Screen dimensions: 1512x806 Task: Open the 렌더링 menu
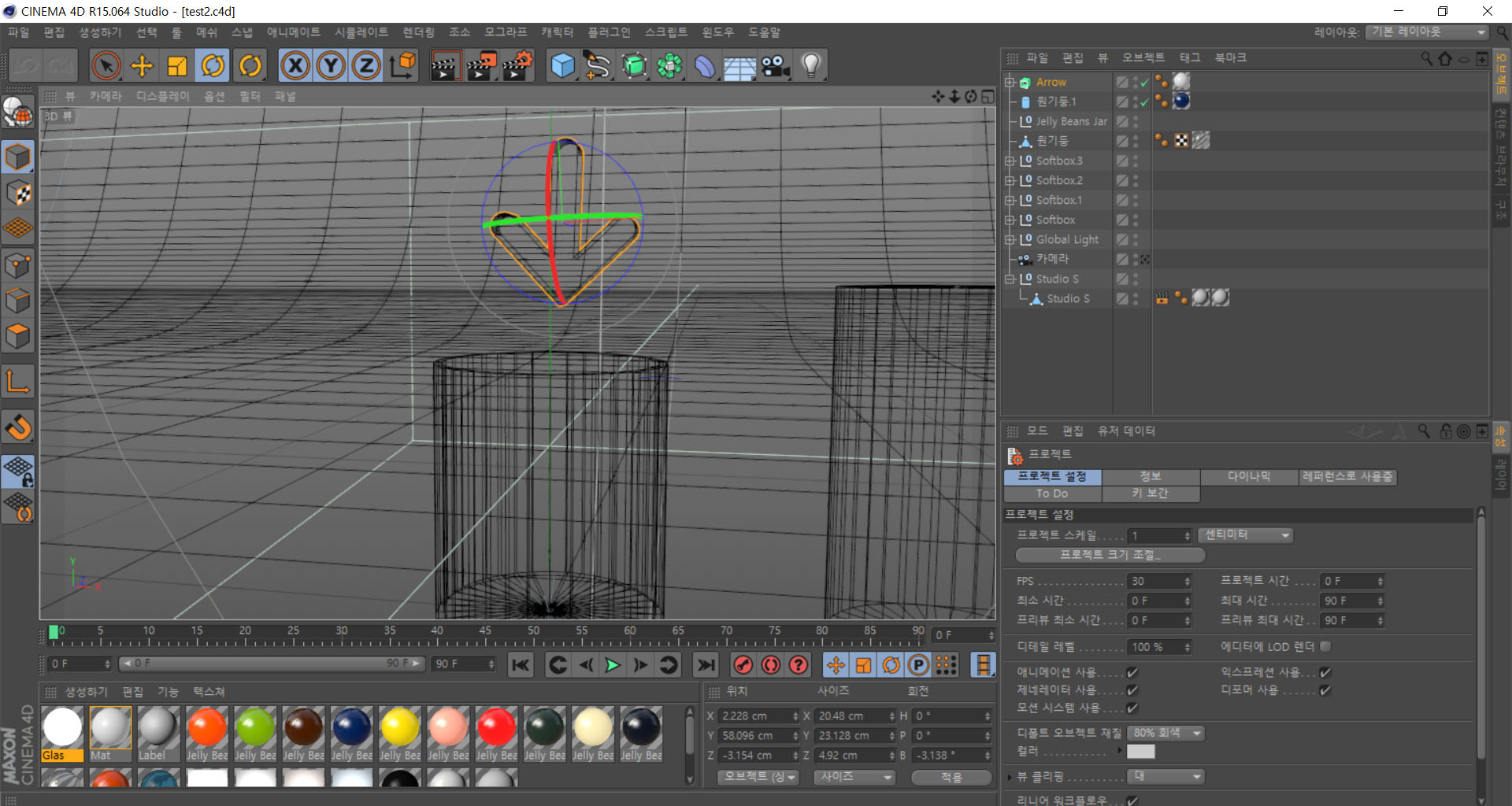(x=418, y=32)
